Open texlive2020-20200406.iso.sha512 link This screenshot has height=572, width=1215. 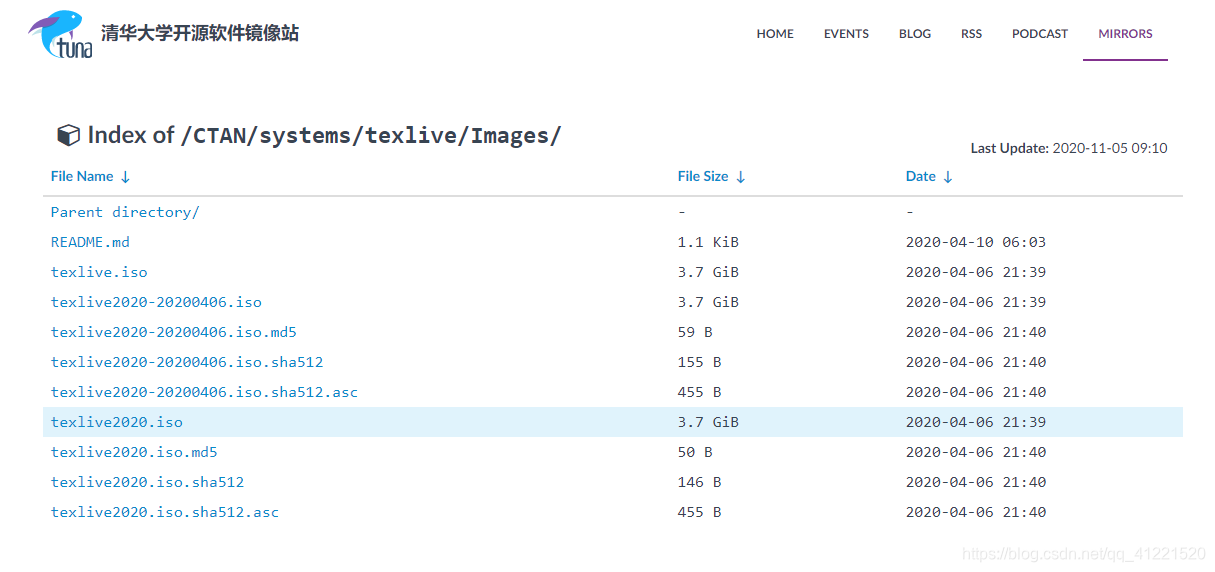click(187, 362)
